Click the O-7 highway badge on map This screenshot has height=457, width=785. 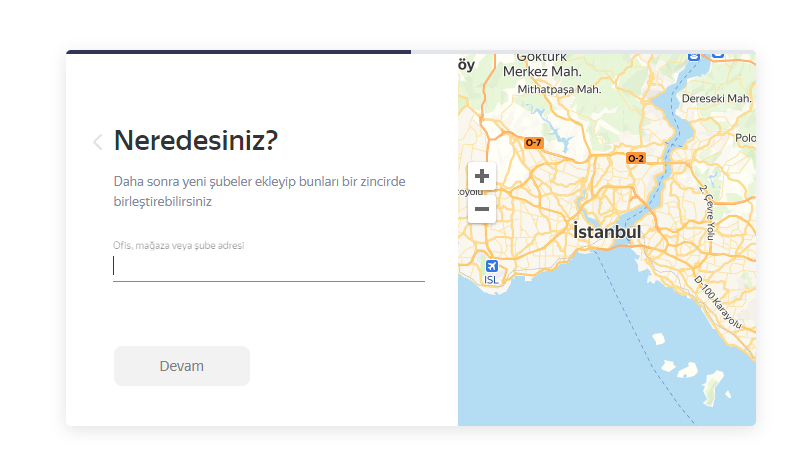click(x=533, y=143)
